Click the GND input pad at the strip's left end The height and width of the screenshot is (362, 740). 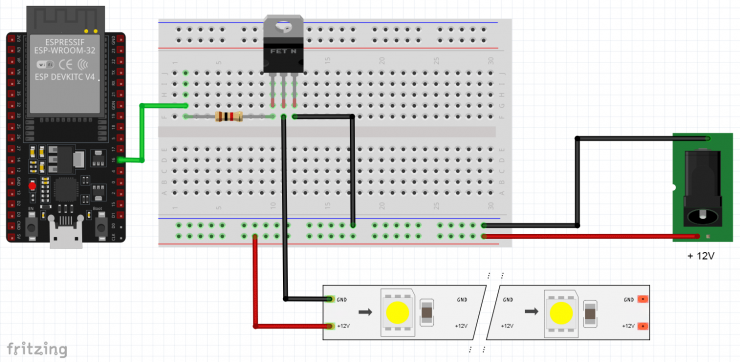pos(330,299)
